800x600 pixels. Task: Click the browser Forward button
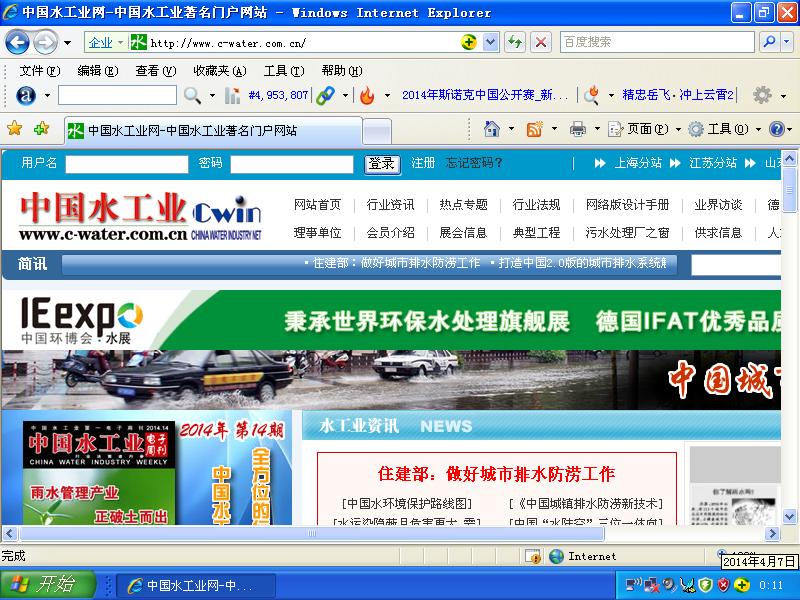point(45,43)
